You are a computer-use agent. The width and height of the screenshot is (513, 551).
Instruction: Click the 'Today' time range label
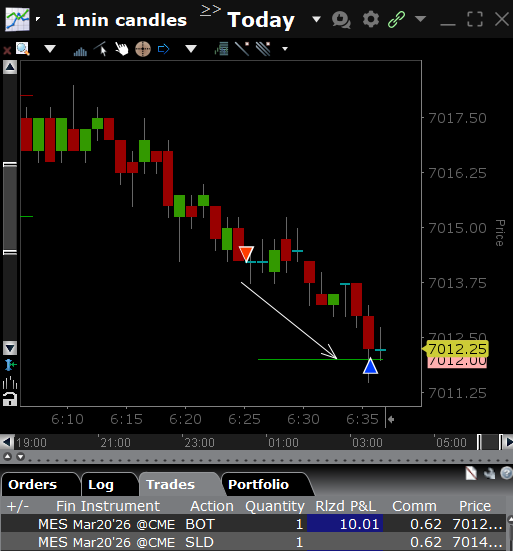click(x=261, y=20)
